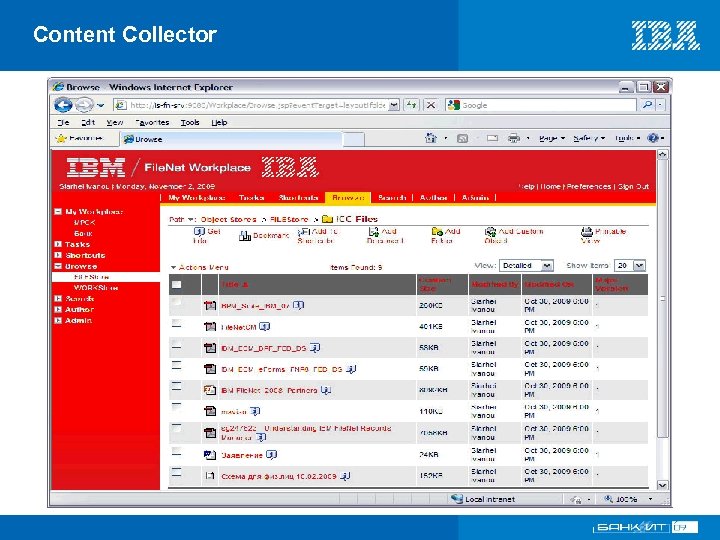The image size is (720, 540).
Task: Click the Add Custom Object icon
Action: point(490,231)
